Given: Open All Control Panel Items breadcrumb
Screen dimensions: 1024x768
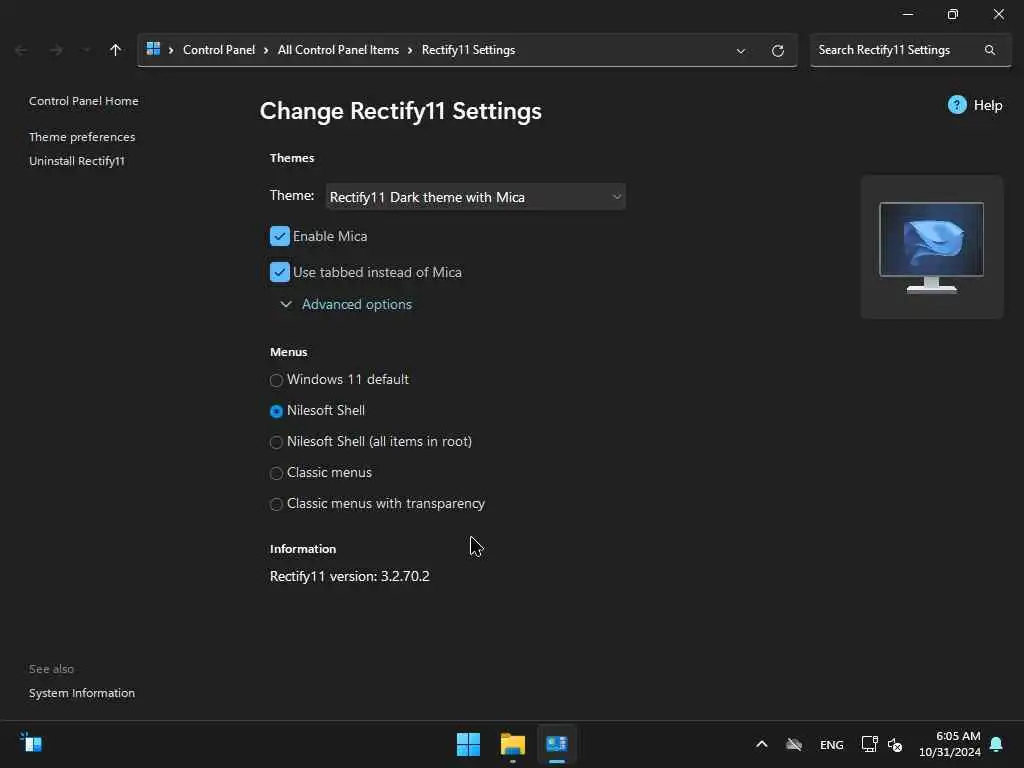Looking at the screenshot, I should (x=338, y=50).
